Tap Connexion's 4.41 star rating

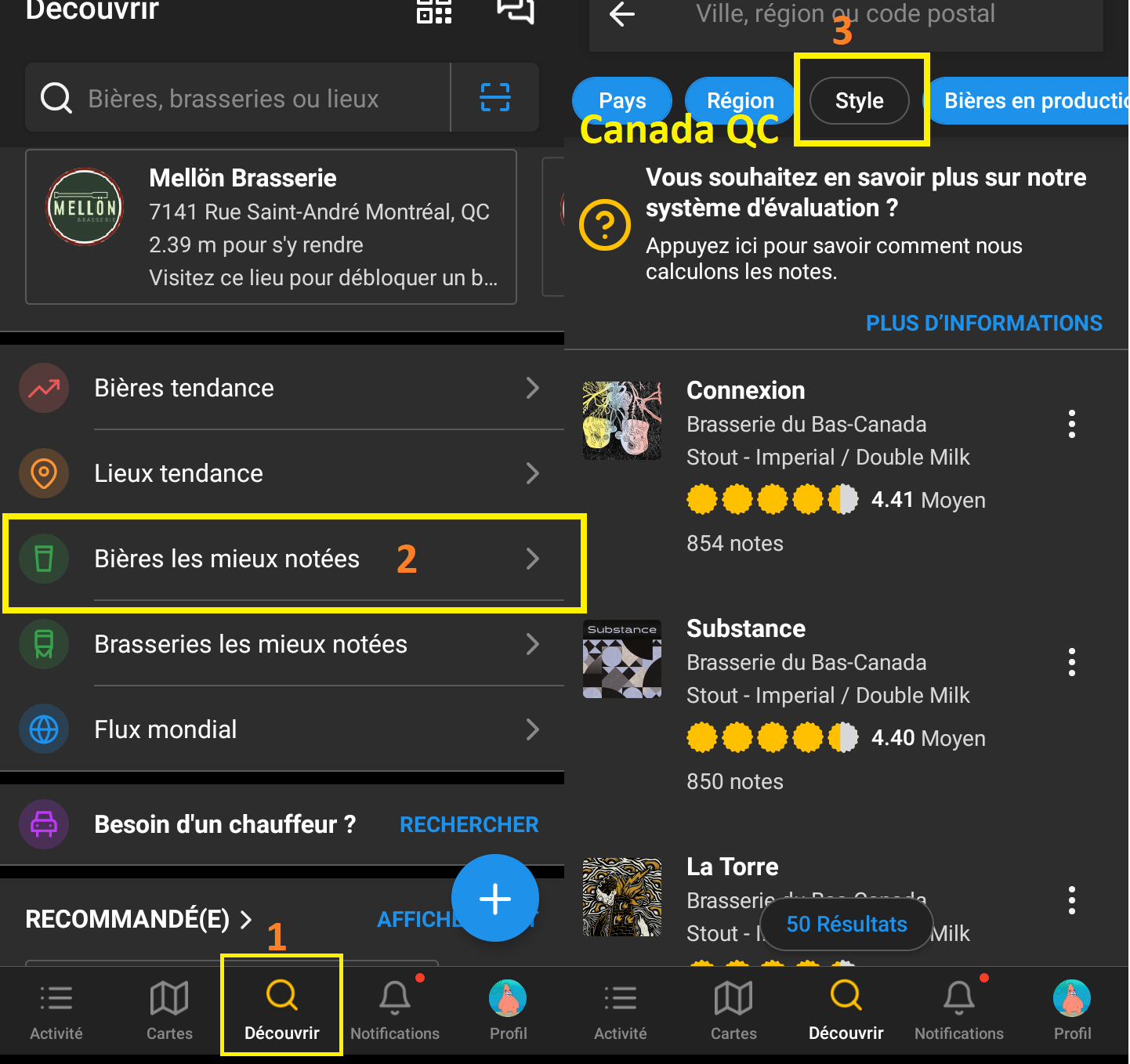pos(836,499)
